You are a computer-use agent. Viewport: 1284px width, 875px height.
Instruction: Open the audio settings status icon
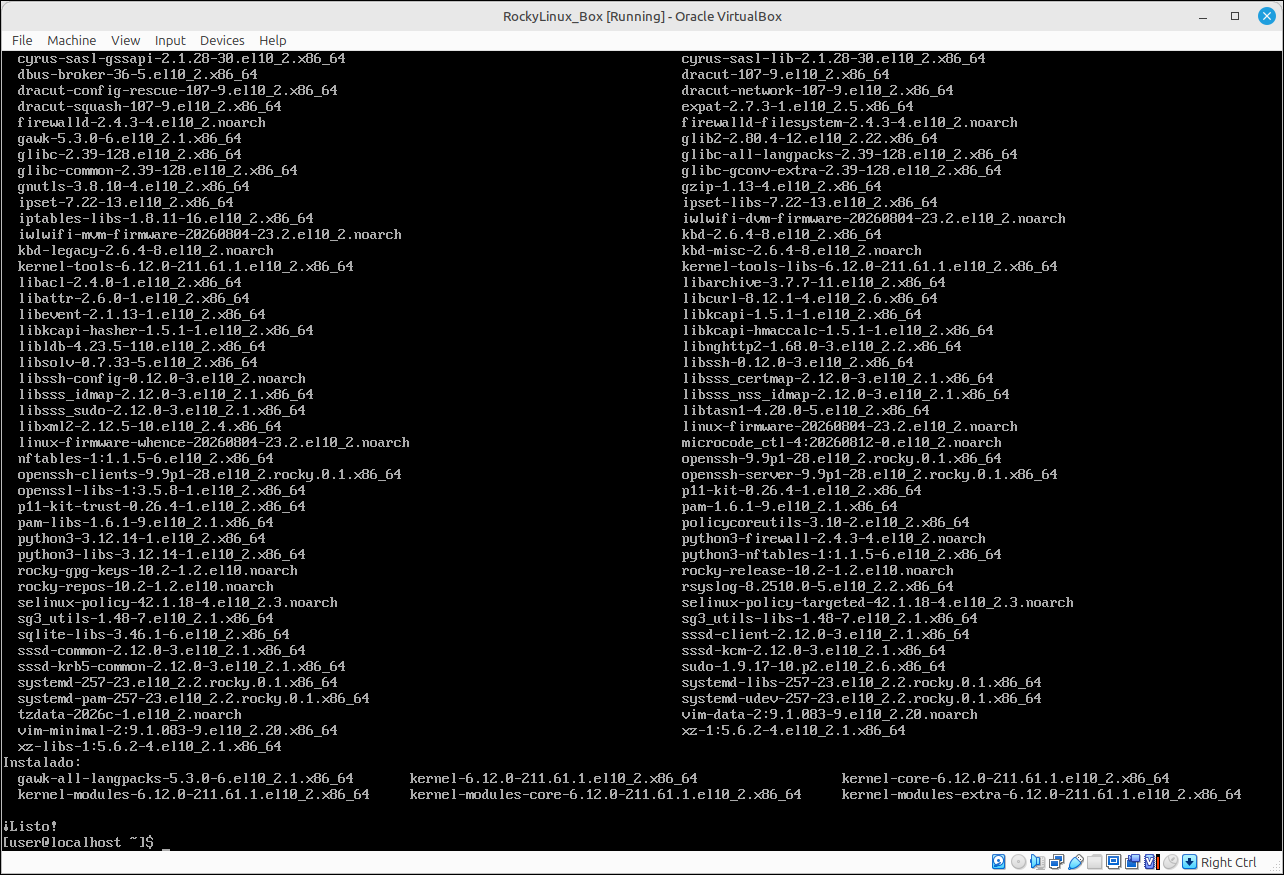1037,862
